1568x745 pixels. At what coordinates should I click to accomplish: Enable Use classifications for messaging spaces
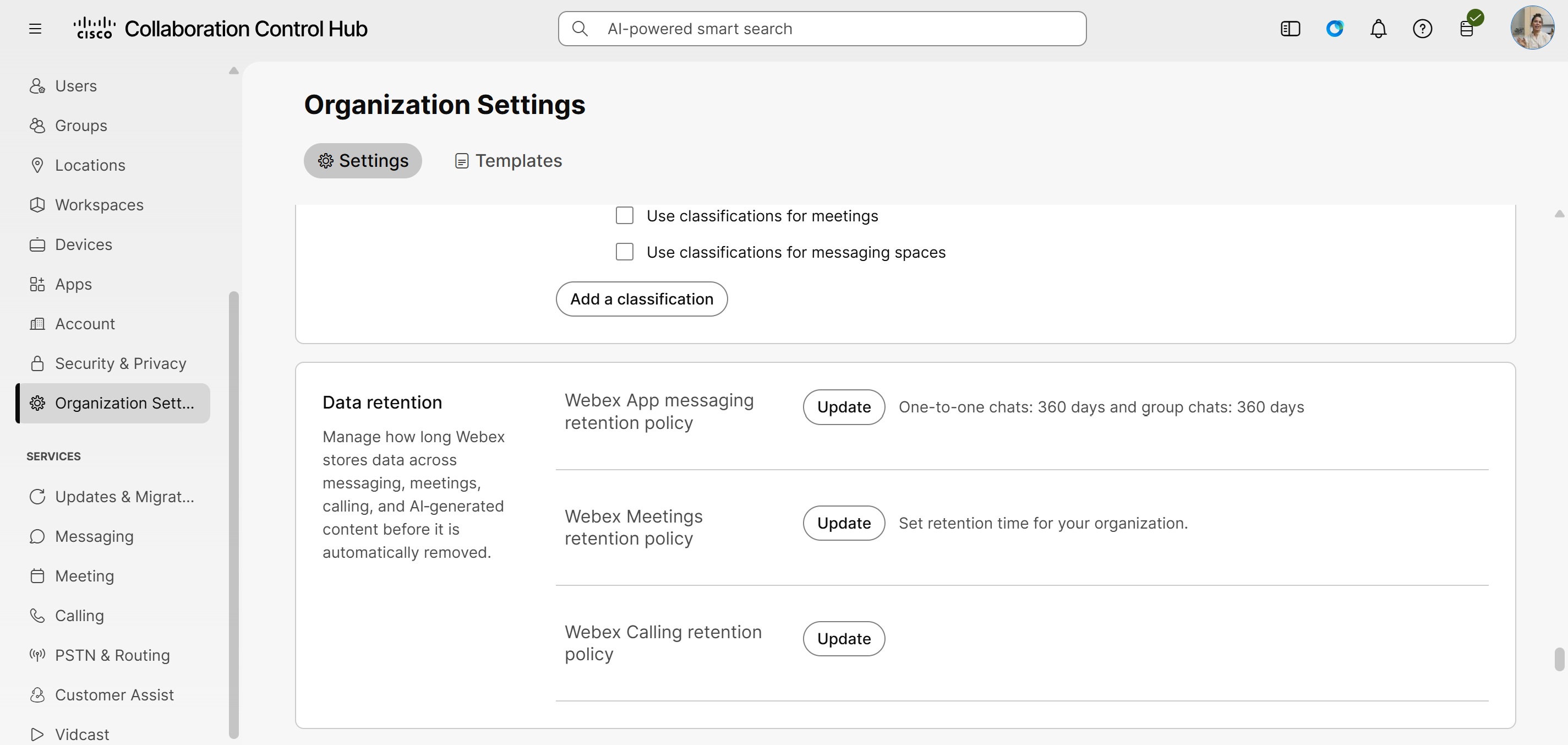[625, 252]
